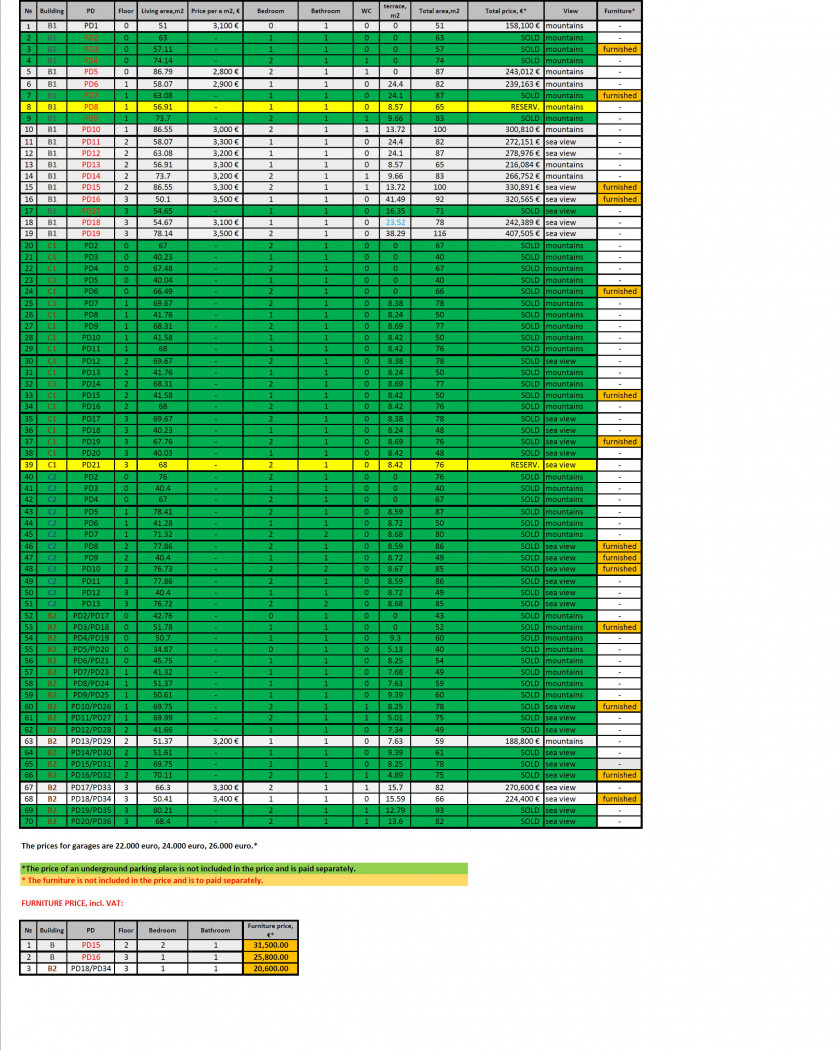
Task: Click the garage prices note text
Action: pyautogui.click(x=139, y=846)
